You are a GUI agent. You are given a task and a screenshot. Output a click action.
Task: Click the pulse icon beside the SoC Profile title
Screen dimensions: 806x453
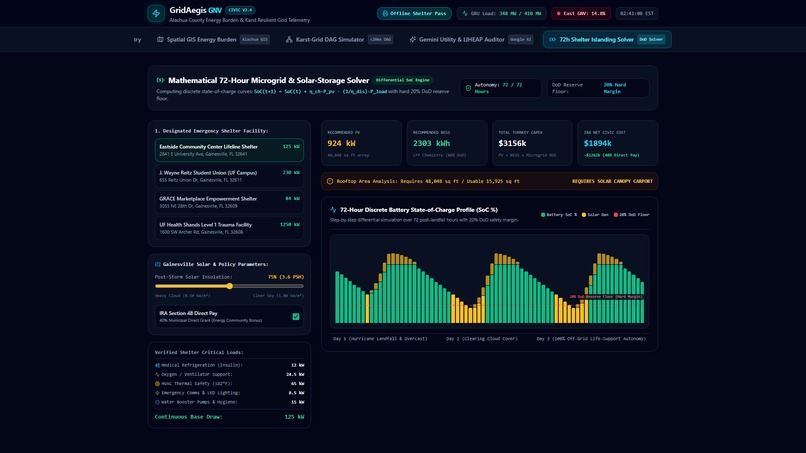333,210
